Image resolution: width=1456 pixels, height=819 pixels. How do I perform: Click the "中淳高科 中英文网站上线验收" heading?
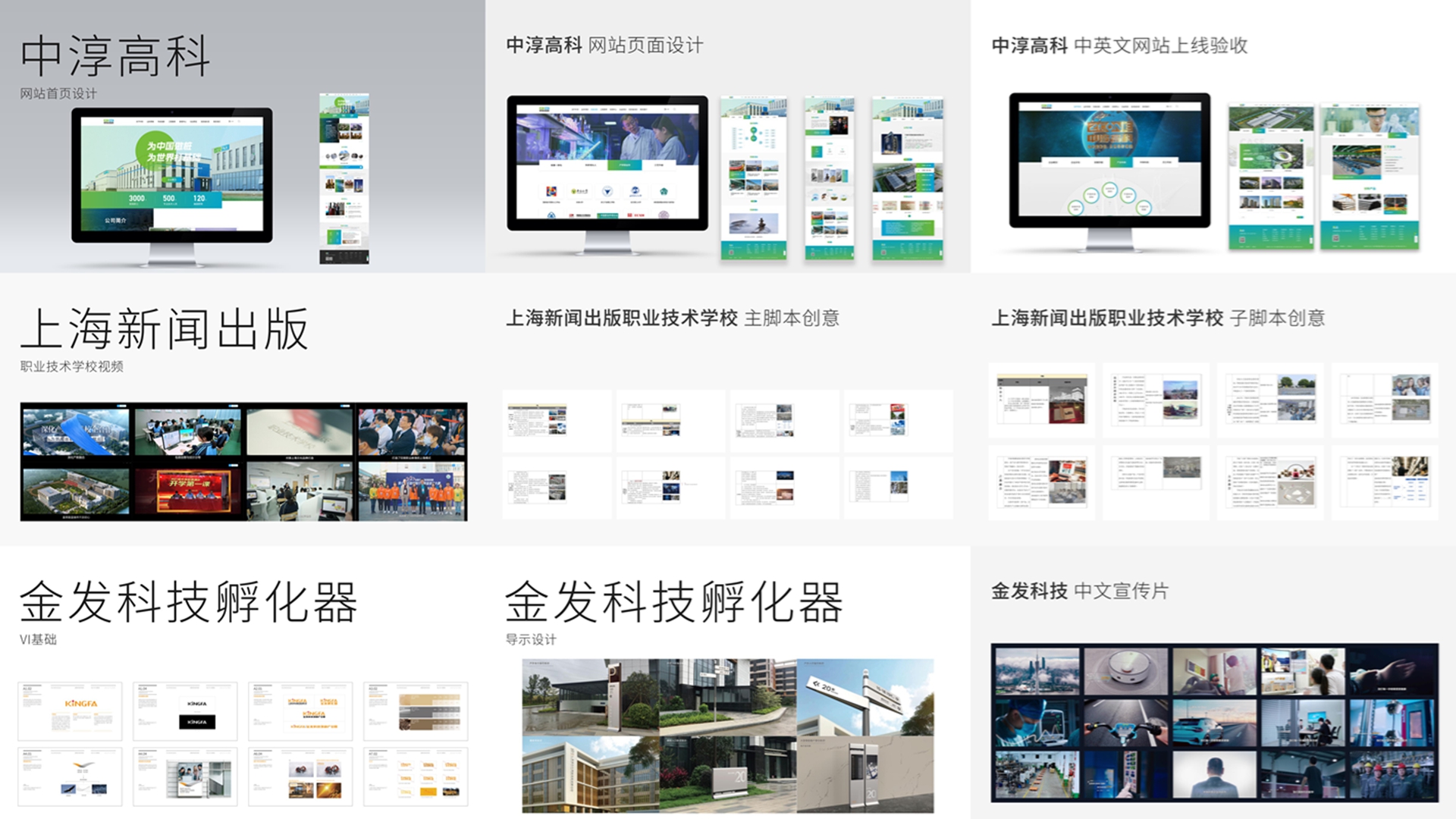(1119, 45)
